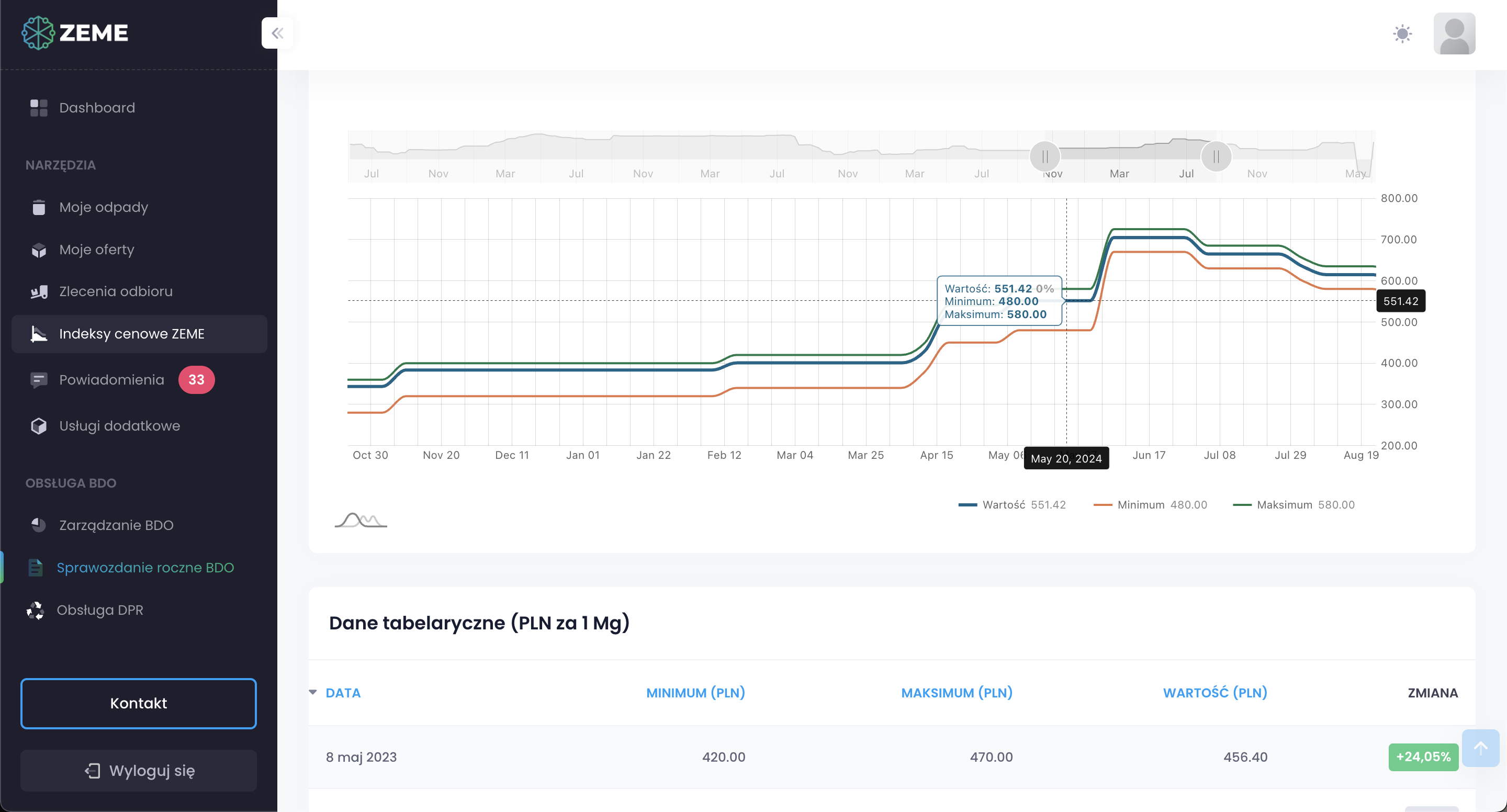The height and width of the screenshot is (812, 1507).
Task: Toggle Wartość series in chart legend
Action: (1003, 505)
